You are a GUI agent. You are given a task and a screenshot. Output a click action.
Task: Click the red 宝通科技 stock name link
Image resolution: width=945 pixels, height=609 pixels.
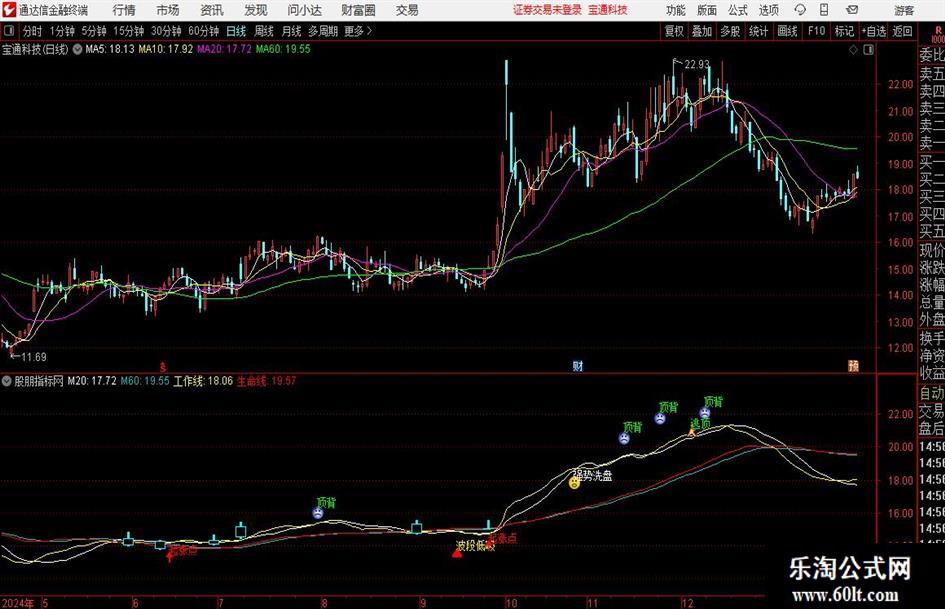608,10
